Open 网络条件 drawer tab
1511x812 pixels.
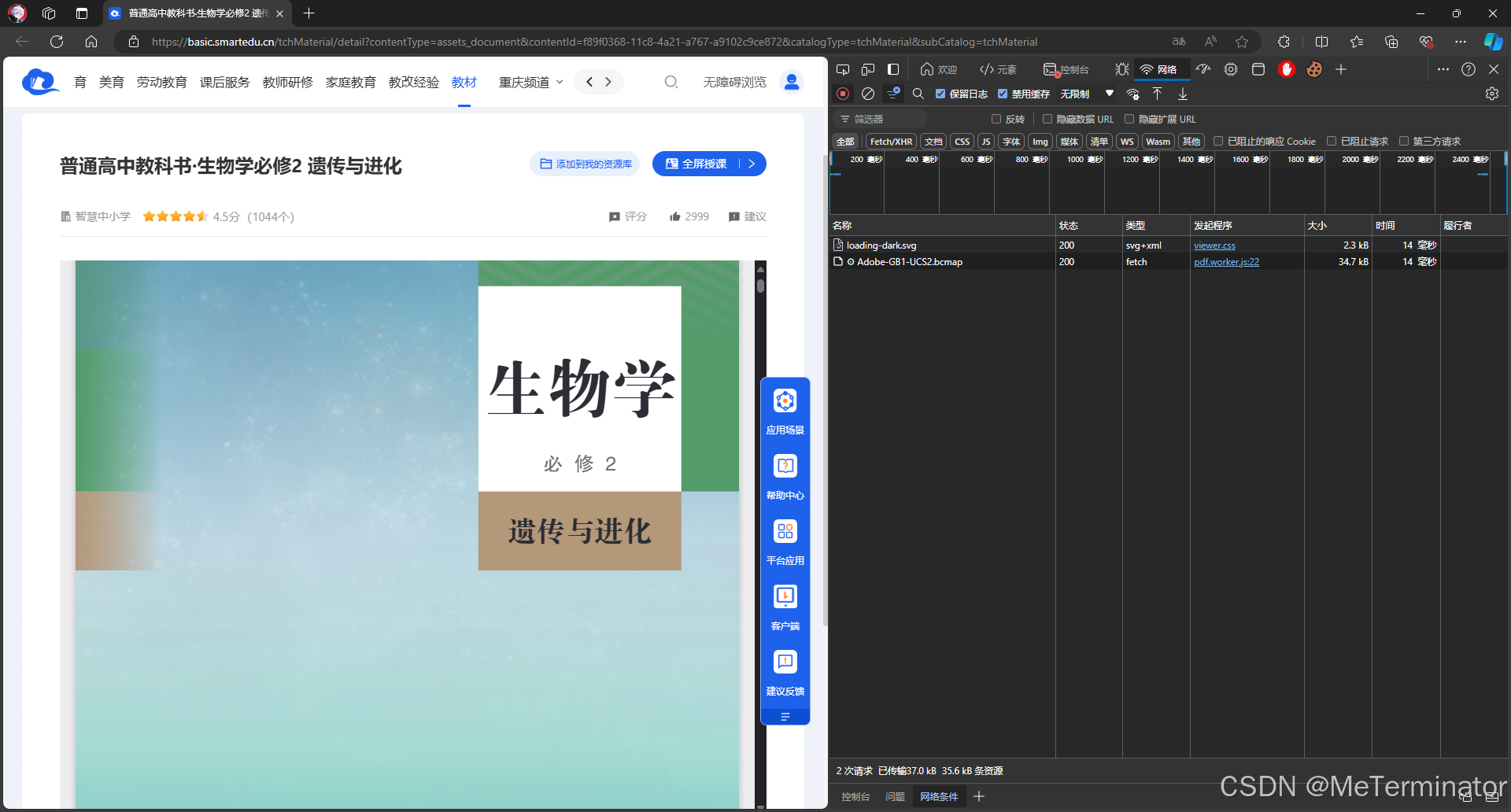(939, 797)
